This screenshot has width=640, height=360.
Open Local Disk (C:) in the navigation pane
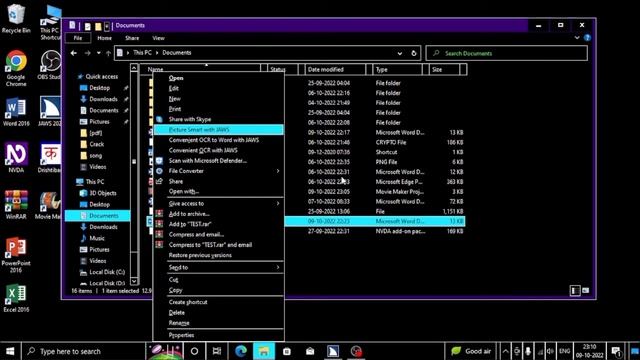click(102, 272)
